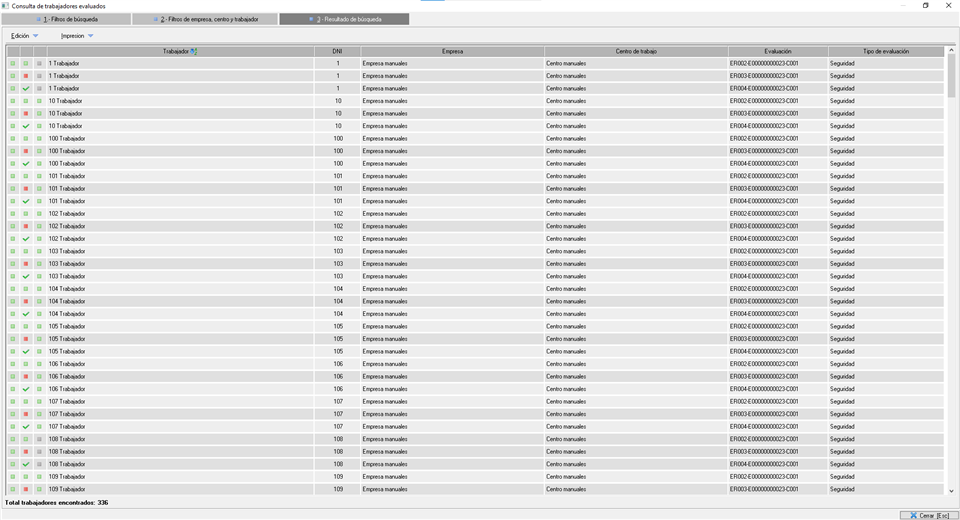Image resolution: width=960 pixels, height=520 pixels.
Task: Sort by the Empresa column header
Action: tap(452, 51)
